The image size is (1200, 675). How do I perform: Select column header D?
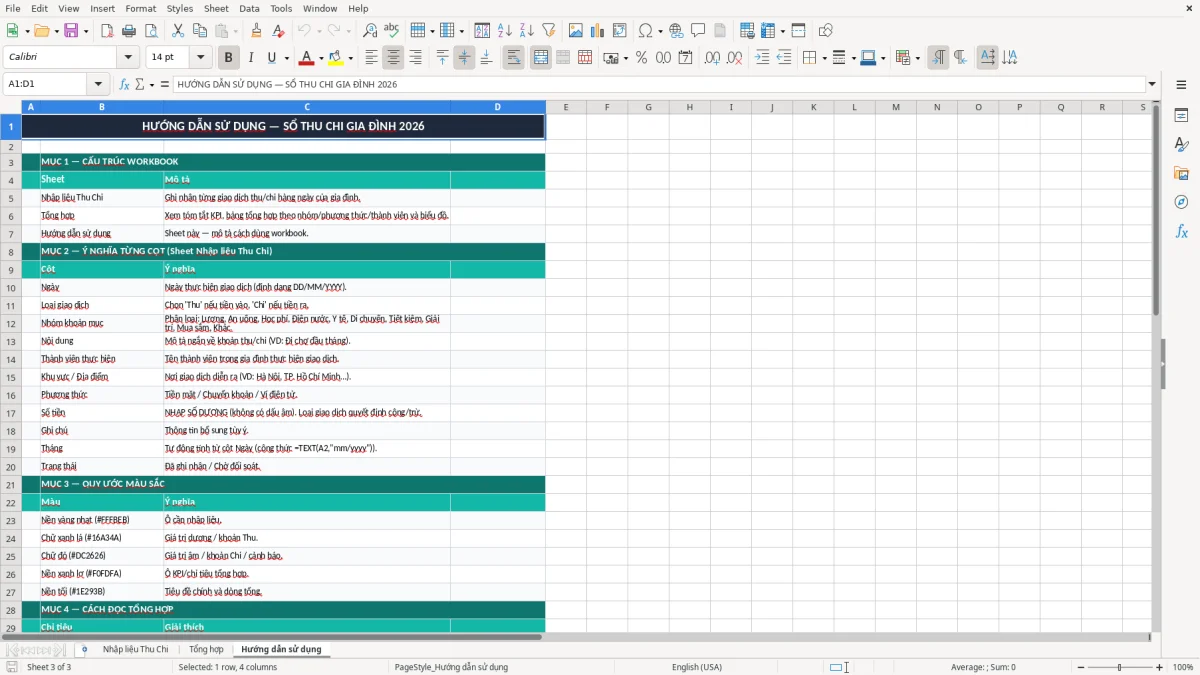[497, 107]
